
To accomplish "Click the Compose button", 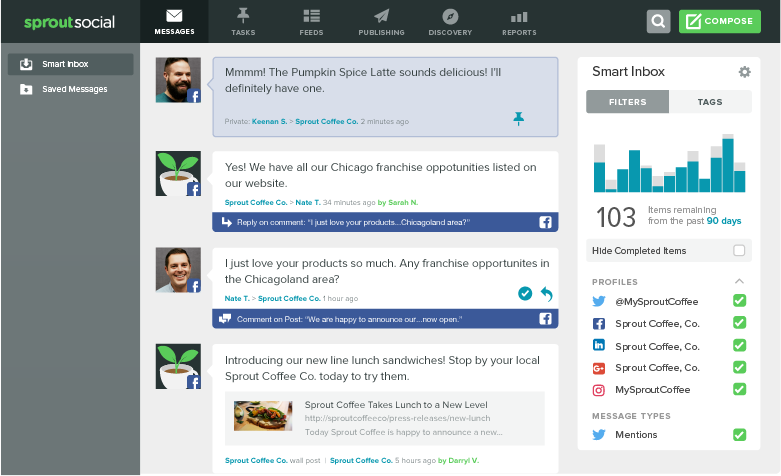I will pos(720,21).
